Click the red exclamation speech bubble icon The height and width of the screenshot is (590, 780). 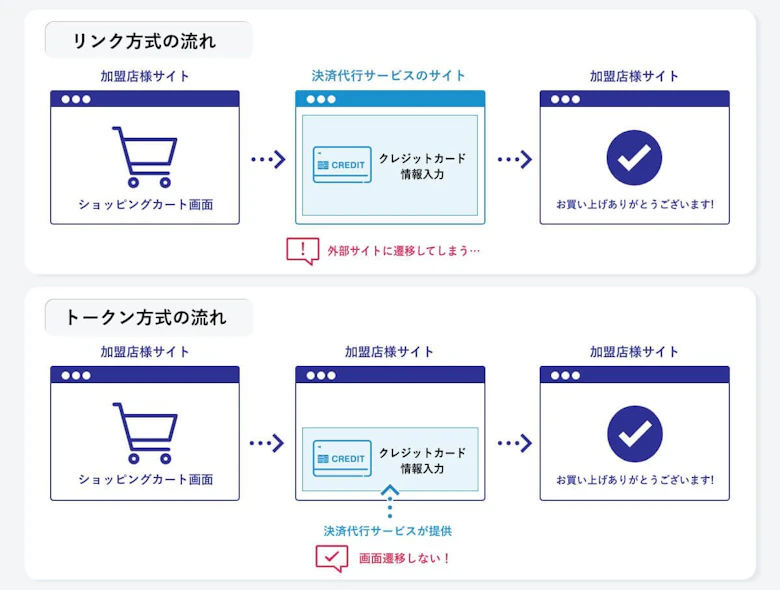tap(302, 250)
